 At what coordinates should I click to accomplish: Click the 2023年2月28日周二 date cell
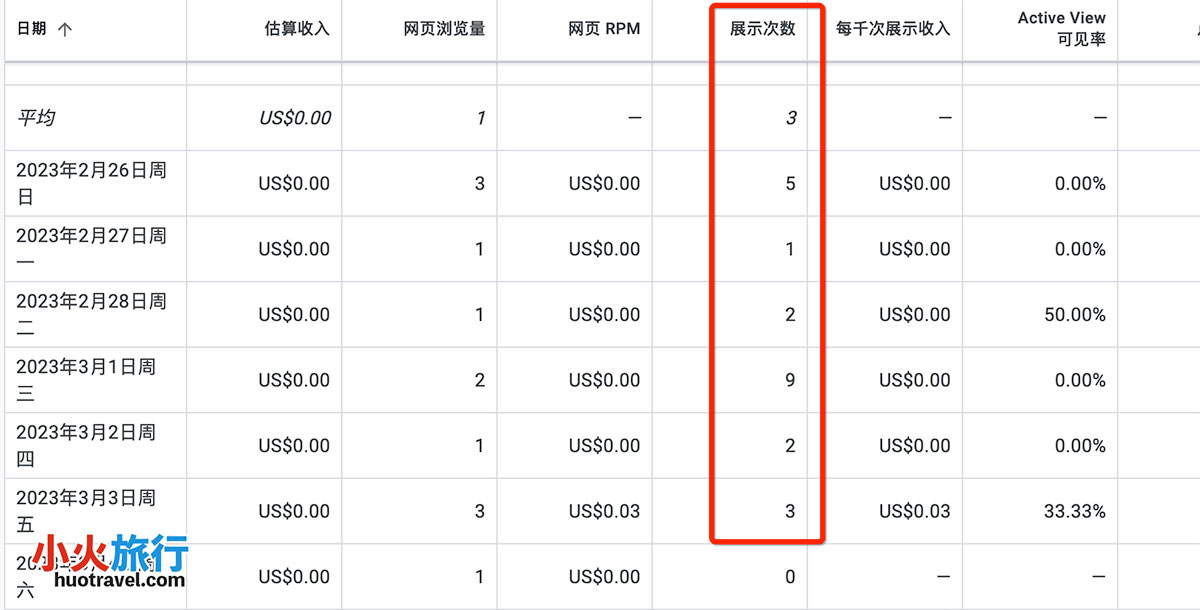[x=91, y=314]
